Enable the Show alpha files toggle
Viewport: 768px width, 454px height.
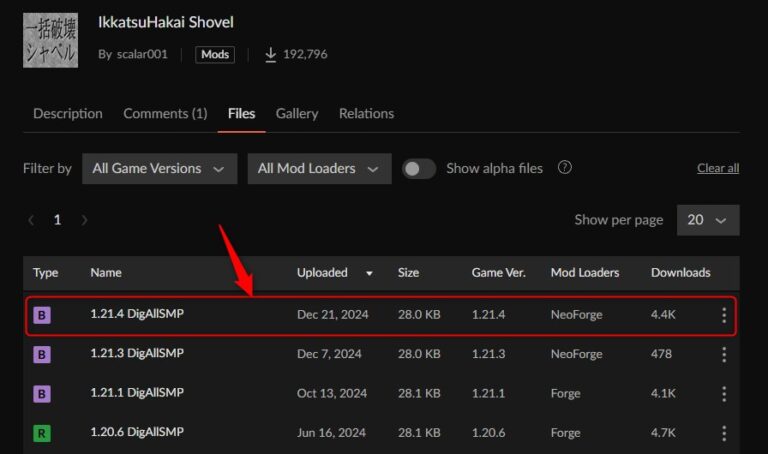pos(419,168)
